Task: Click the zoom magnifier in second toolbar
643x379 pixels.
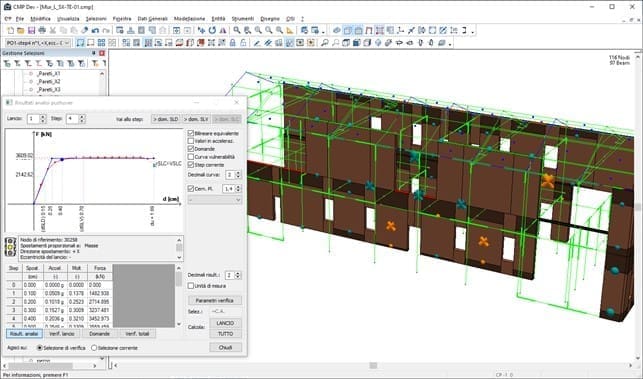Action: point(325,43)
